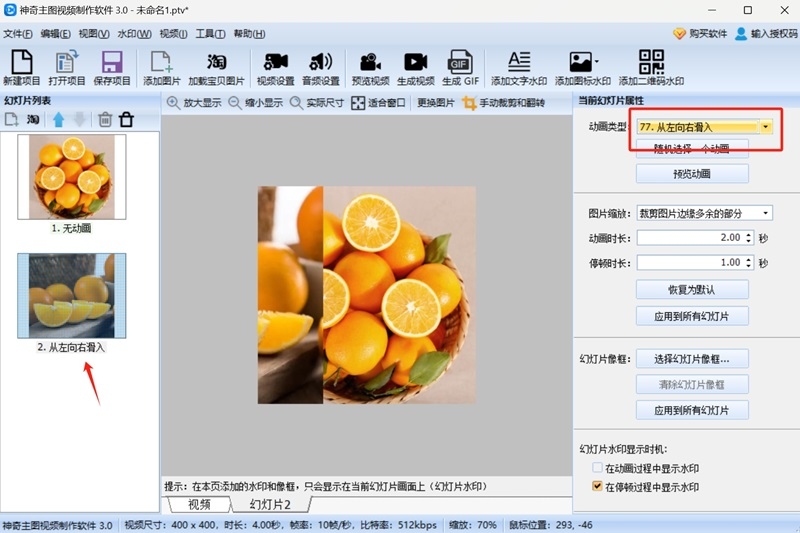The width and height of the screenshot is (800, 533).
Task: Add a QR code watermark 添加二维码水印
Action: pyautogui.click(x=652, y=67)
